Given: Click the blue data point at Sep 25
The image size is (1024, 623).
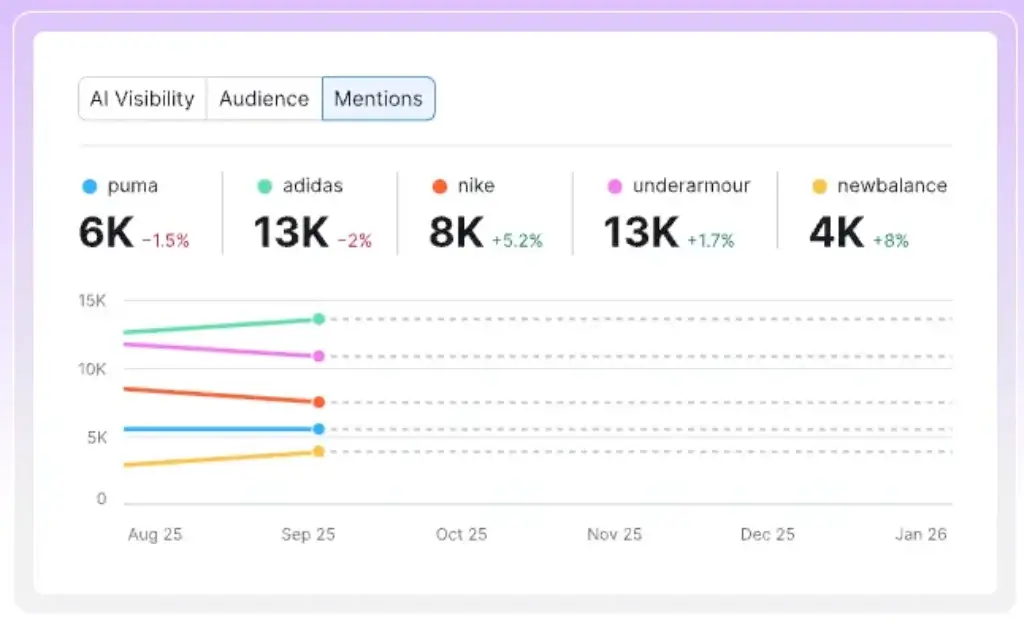Looking at the screenshot, I should pos(319,429).
